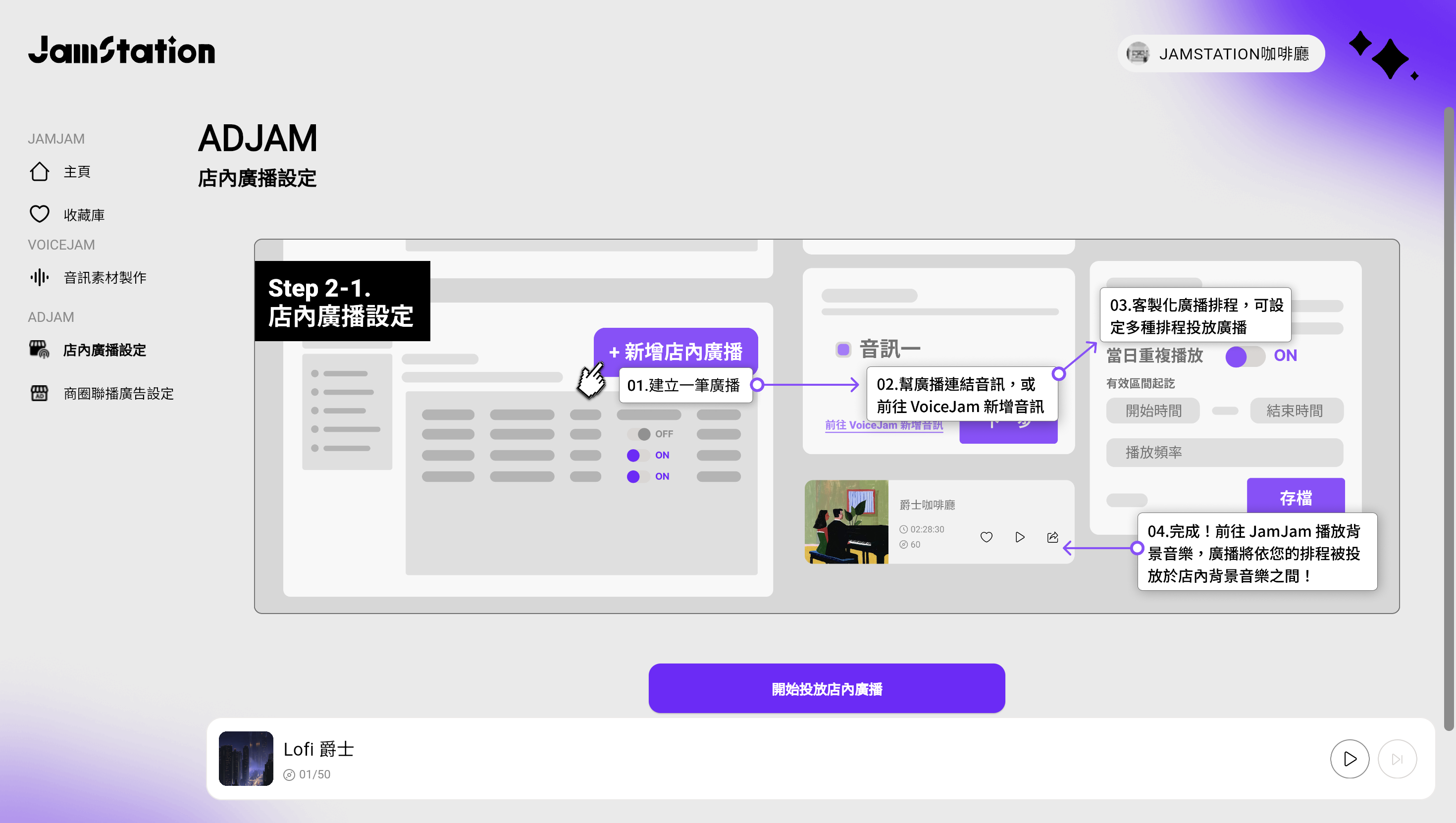
Task: Click the VOICEJAM section label
Action: [x=61, y=245]
